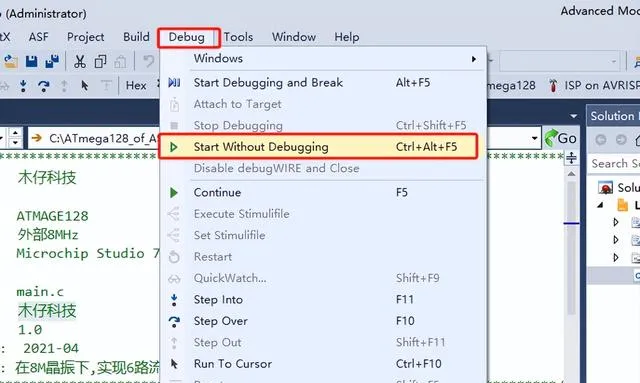Click the ISP on AVRISP tool icon

pos(553,85)
